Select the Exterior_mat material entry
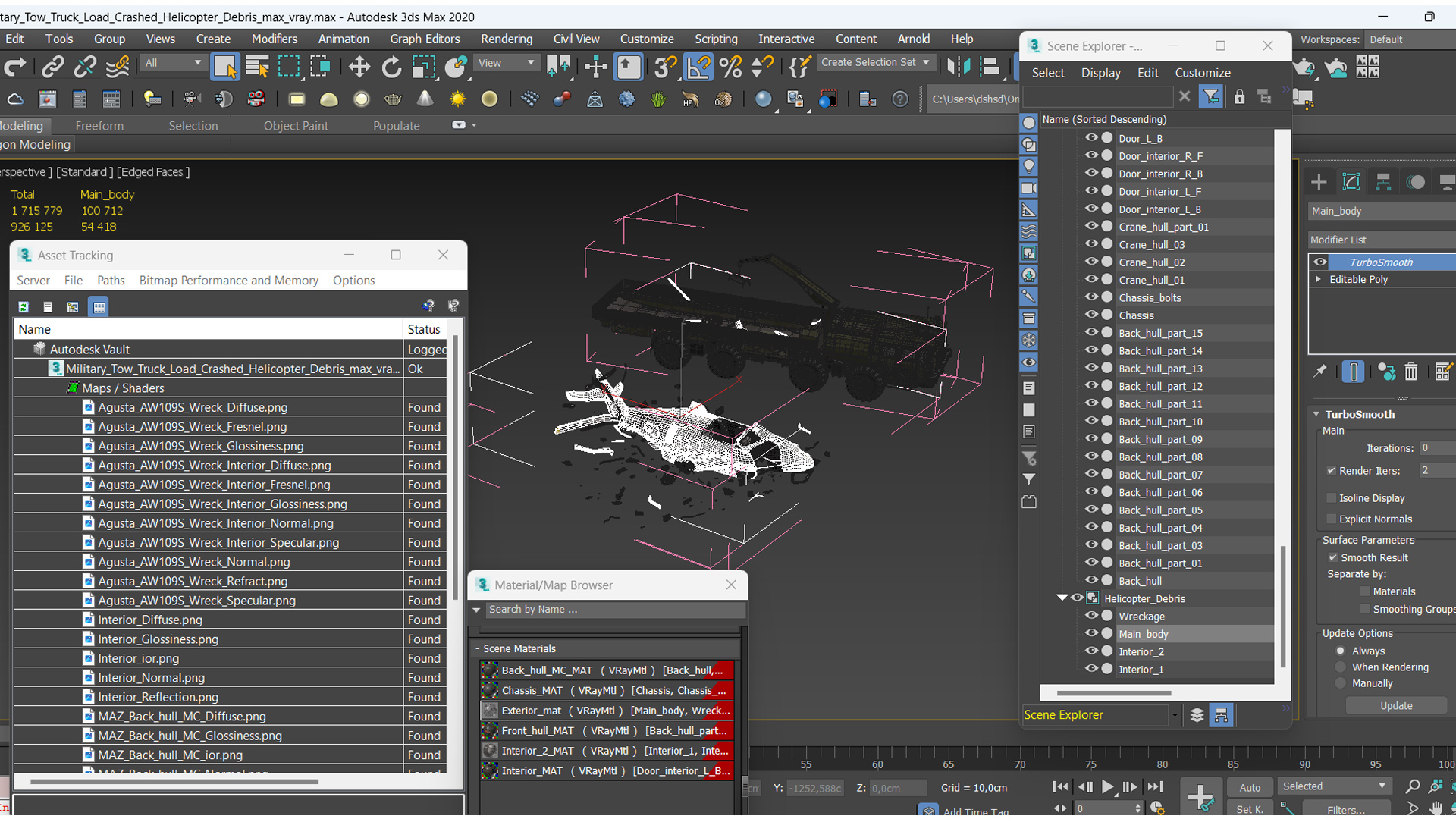Screen dimensions: 1456x819 click(607, 711)
